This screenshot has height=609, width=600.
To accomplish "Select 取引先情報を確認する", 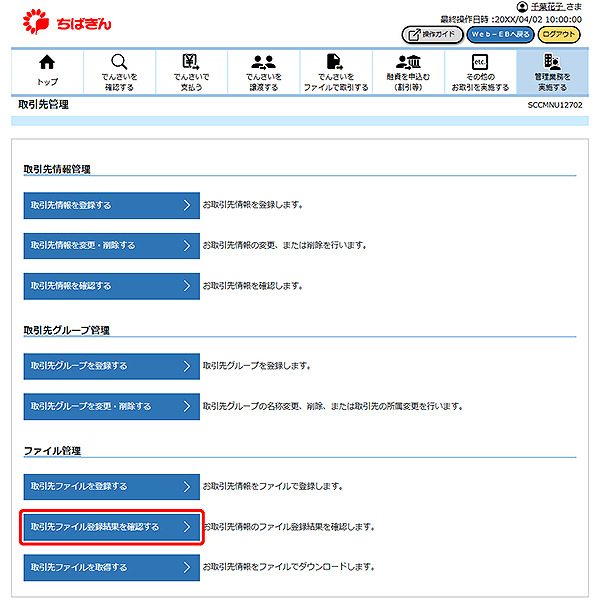I will [x=111, y=286].
